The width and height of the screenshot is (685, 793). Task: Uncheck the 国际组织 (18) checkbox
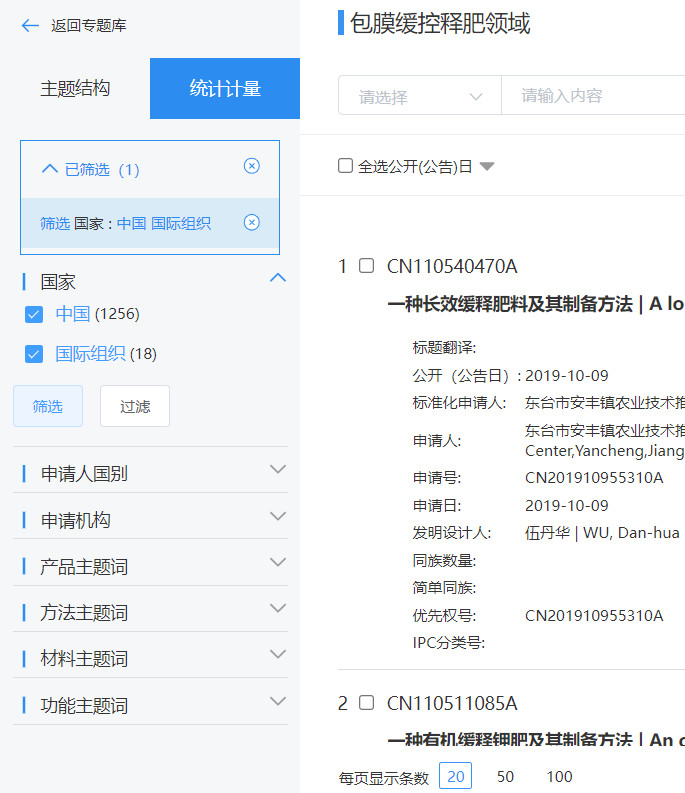(34, 354)
